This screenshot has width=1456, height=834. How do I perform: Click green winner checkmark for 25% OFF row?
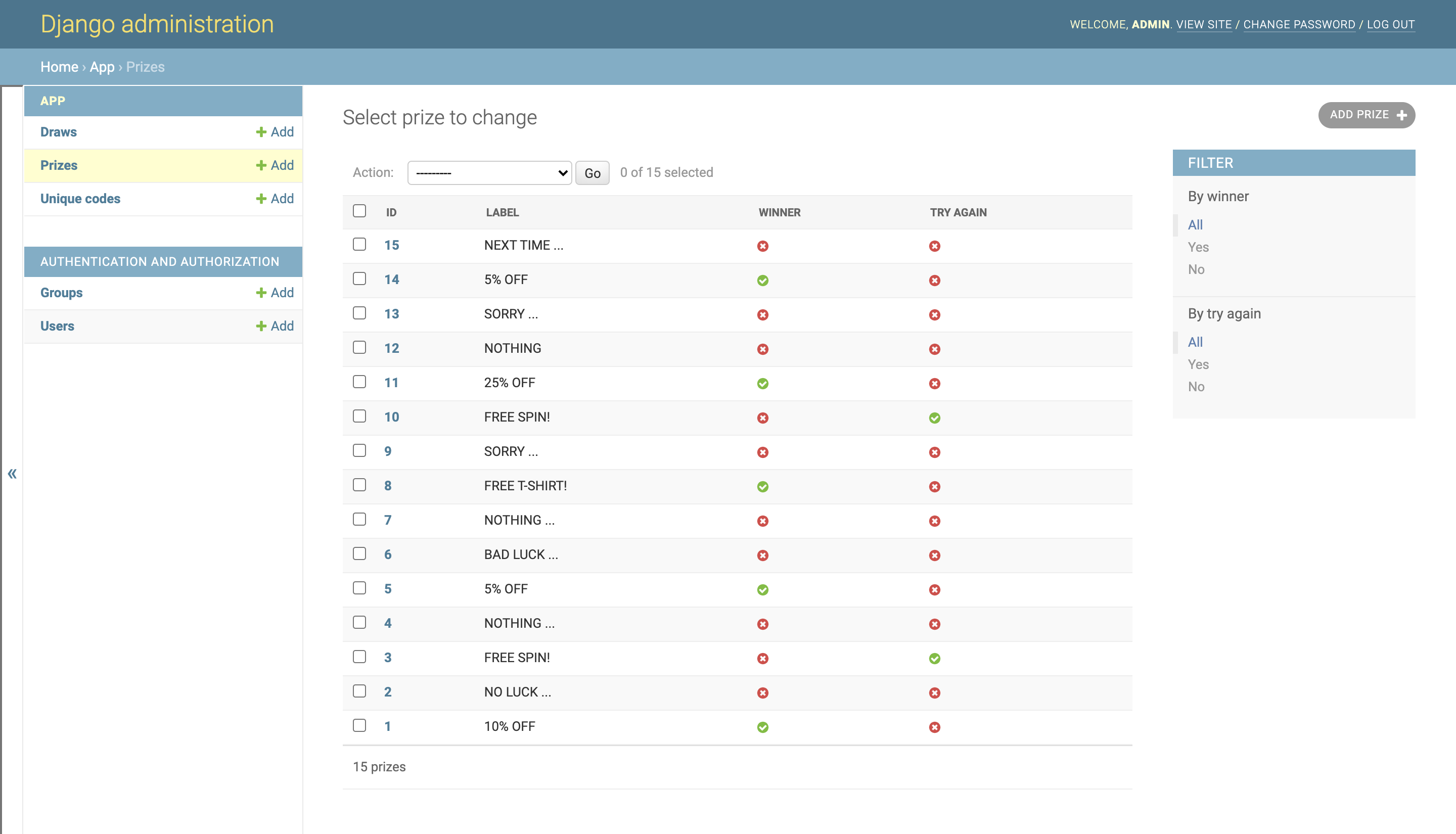[x=762, y=383]
